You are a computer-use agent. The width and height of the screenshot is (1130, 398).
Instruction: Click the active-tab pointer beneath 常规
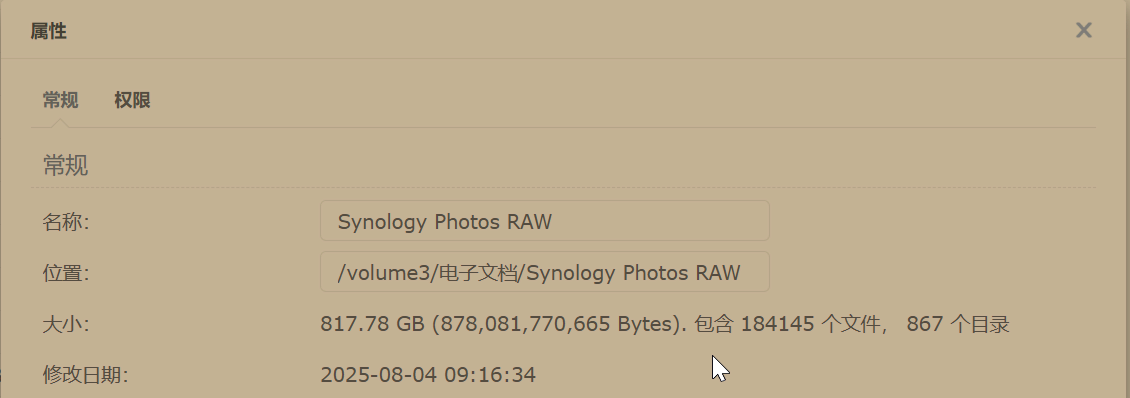61,123
